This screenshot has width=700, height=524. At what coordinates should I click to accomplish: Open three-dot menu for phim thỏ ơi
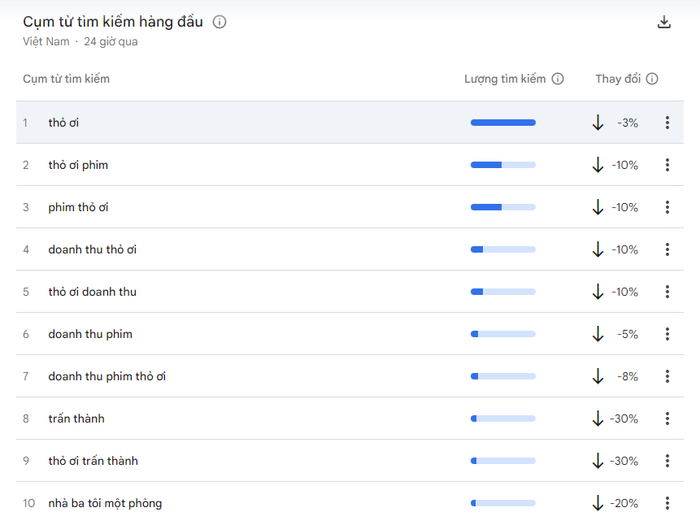pyautogui.click(x=667, y=207)
